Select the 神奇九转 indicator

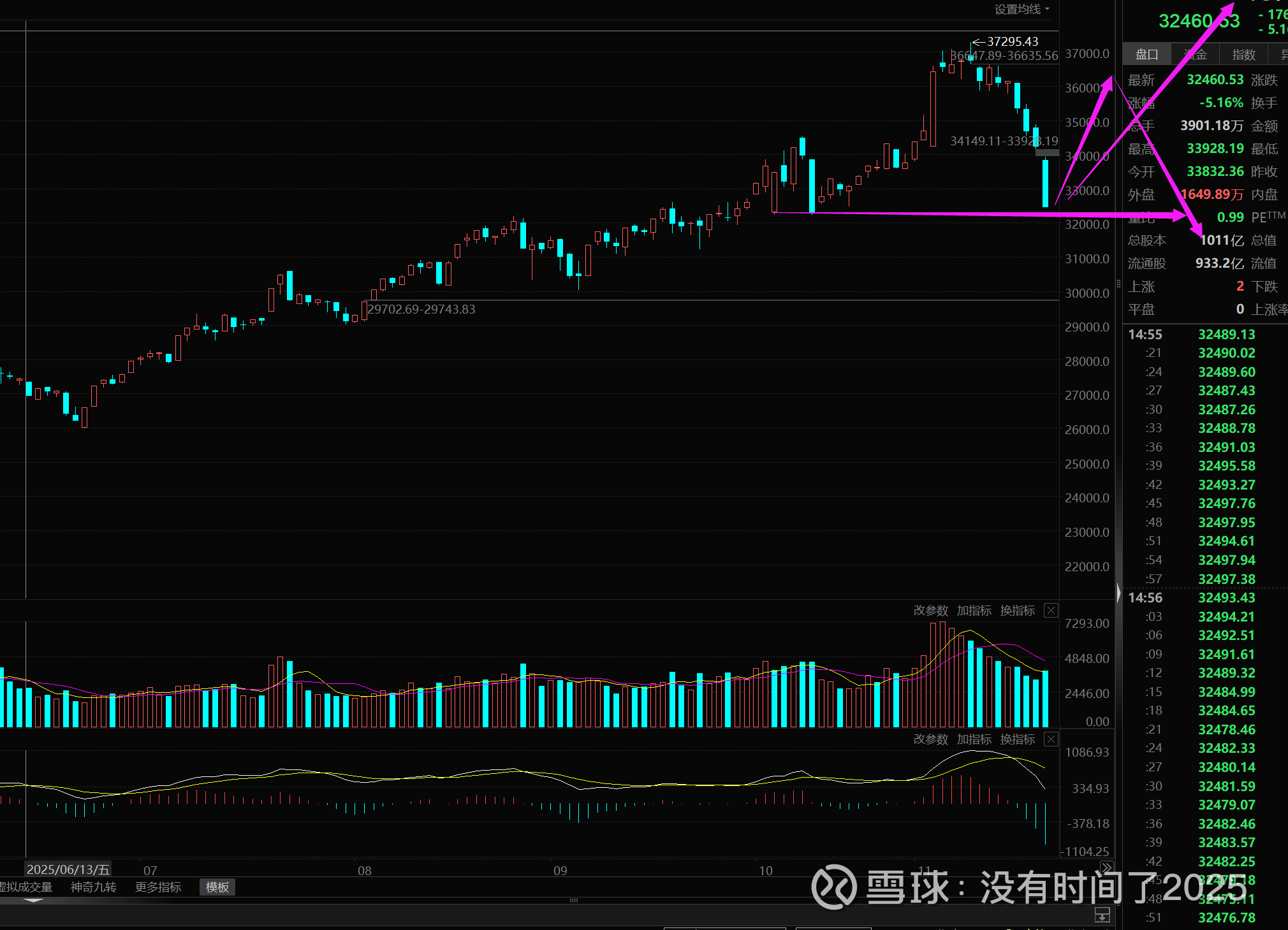click(x=93, y=887)
